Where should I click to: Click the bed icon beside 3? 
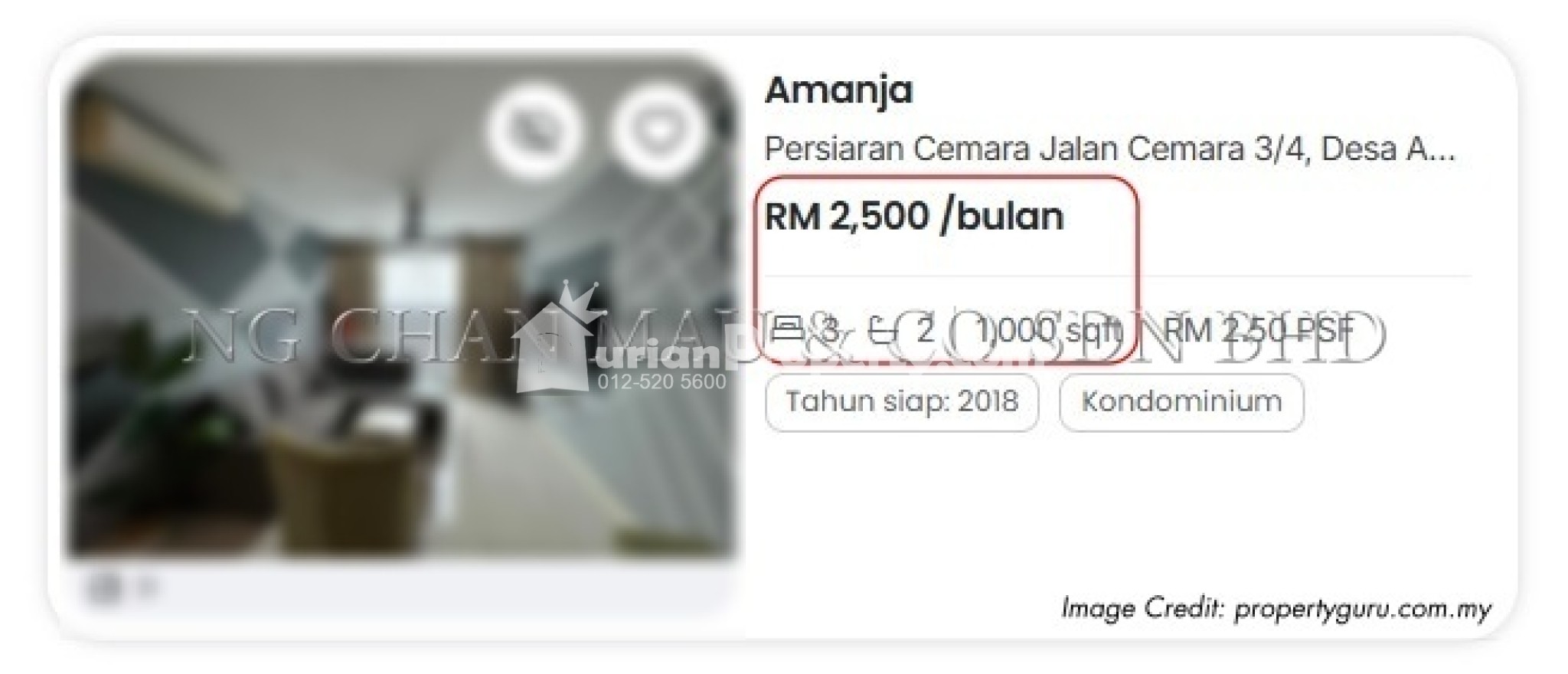786,330
